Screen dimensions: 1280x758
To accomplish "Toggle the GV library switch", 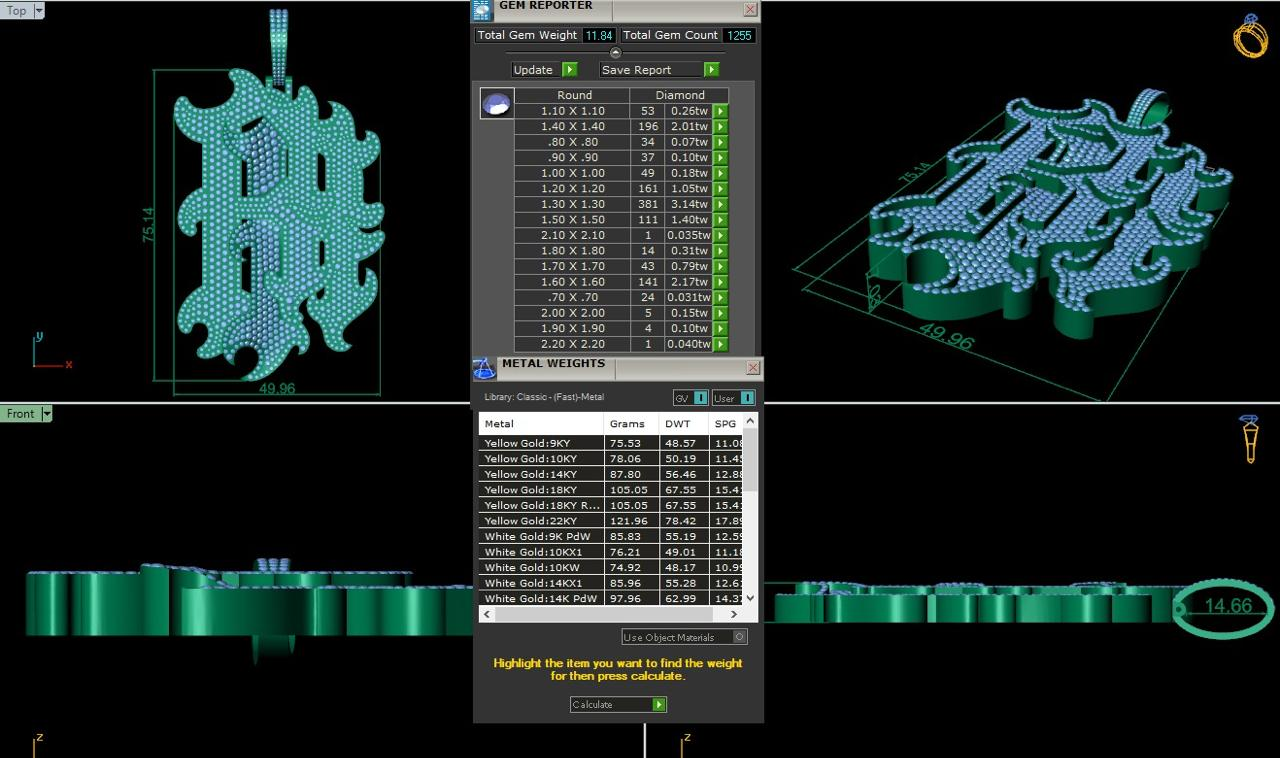I will pyautogui.click(x=700, y=398).
